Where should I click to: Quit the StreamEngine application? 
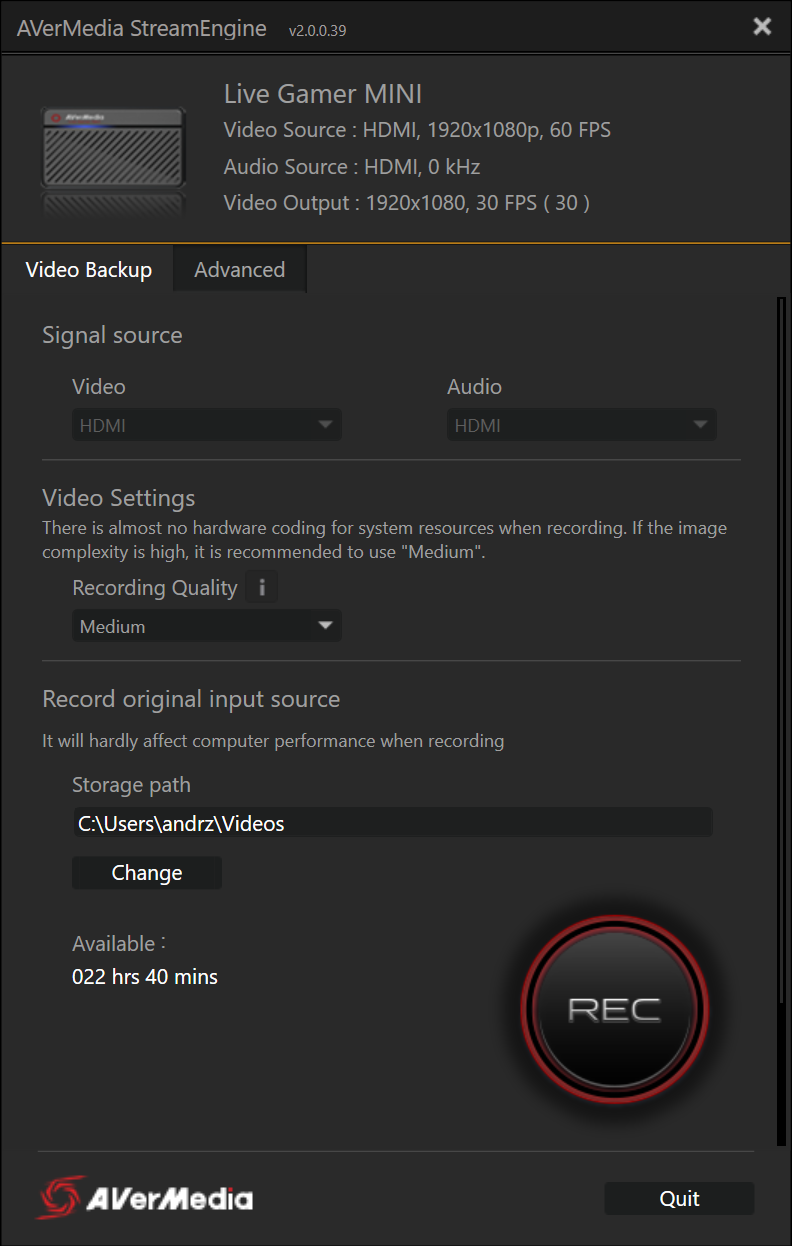pos(680,1198)
